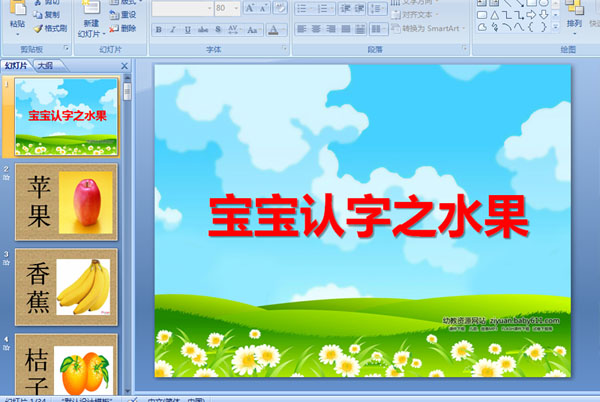Select the Format Painter (格式刷) tool

(x=51, y=28)
